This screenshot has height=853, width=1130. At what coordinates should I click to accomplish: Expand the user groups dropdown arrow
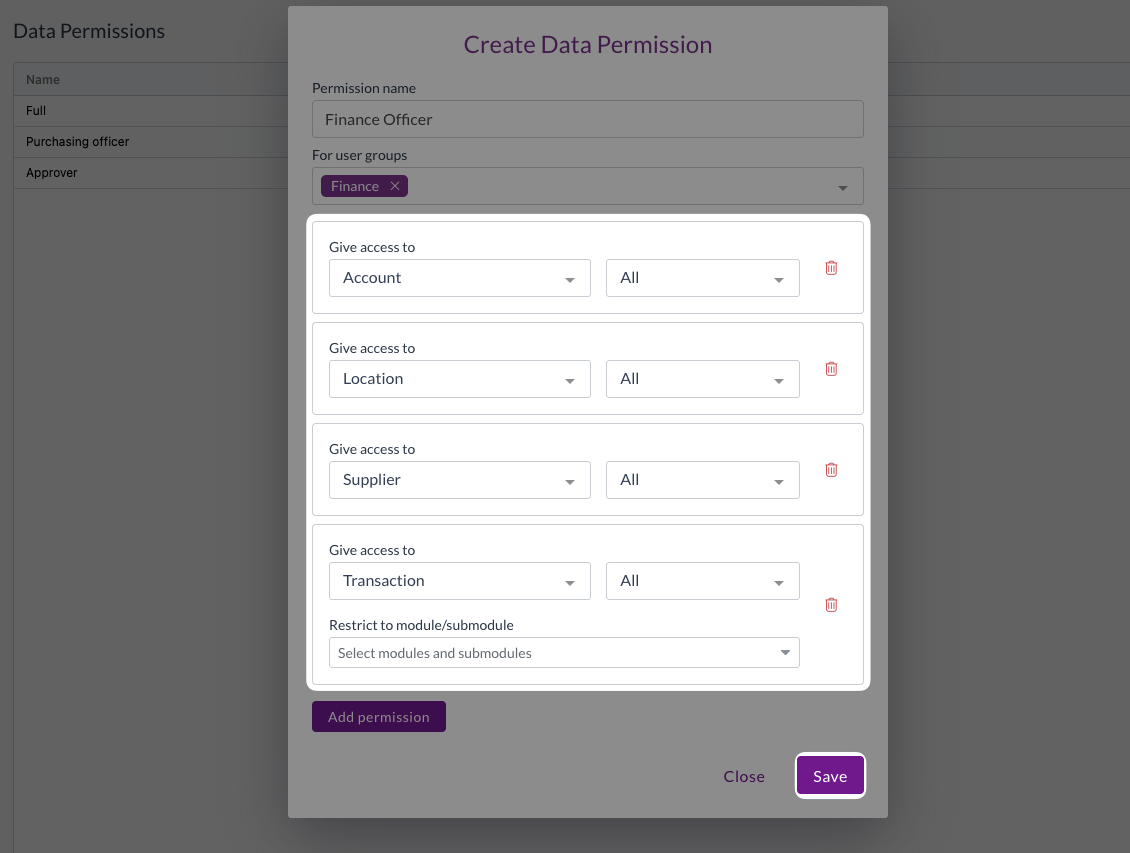(843, 187)
